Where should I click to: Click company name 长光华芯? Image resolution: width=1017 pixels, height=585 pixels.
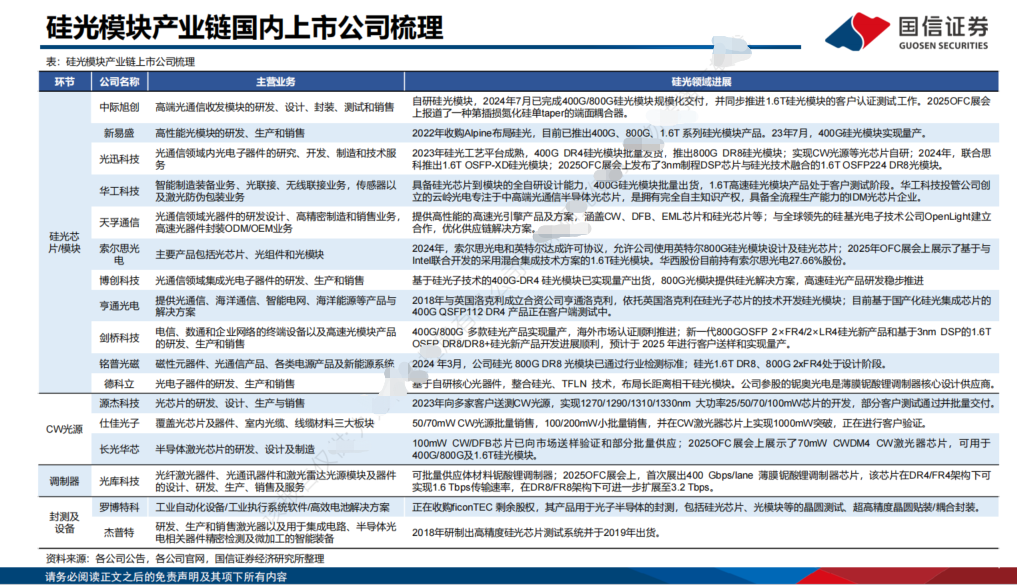119,449
